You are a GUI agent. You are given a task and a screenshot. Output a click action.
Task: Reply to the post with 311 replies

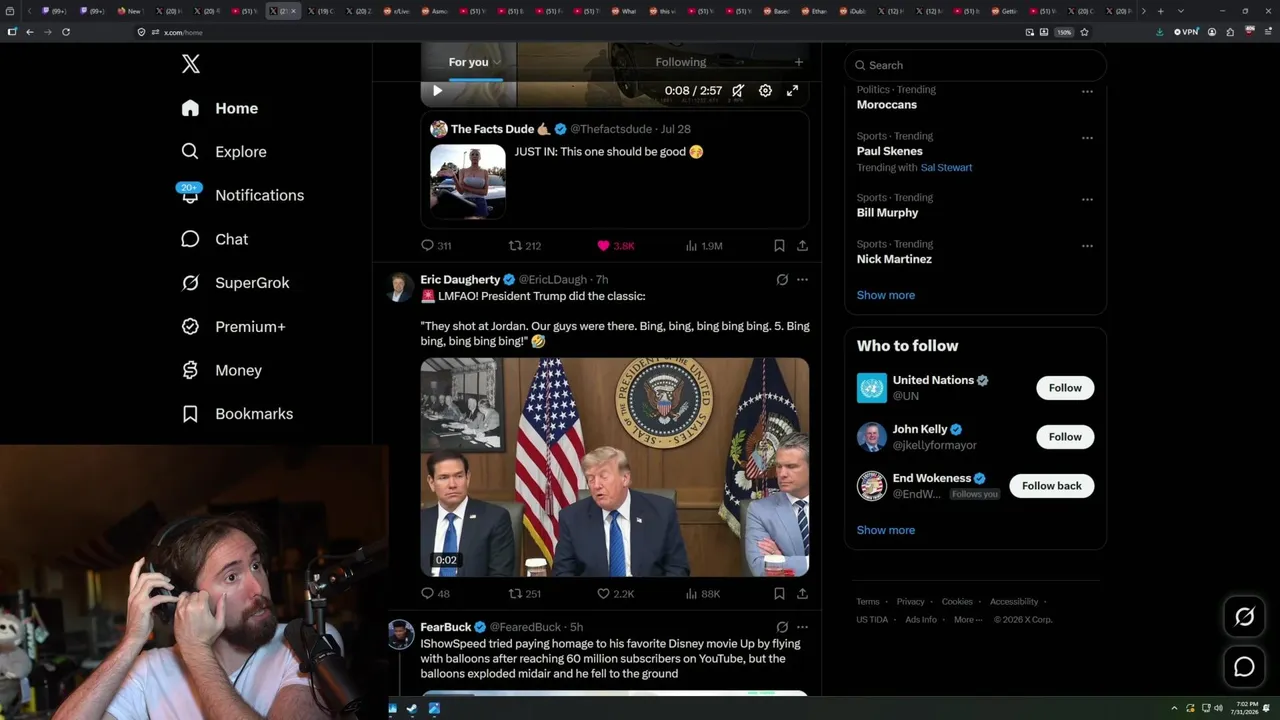pos(436,245)
